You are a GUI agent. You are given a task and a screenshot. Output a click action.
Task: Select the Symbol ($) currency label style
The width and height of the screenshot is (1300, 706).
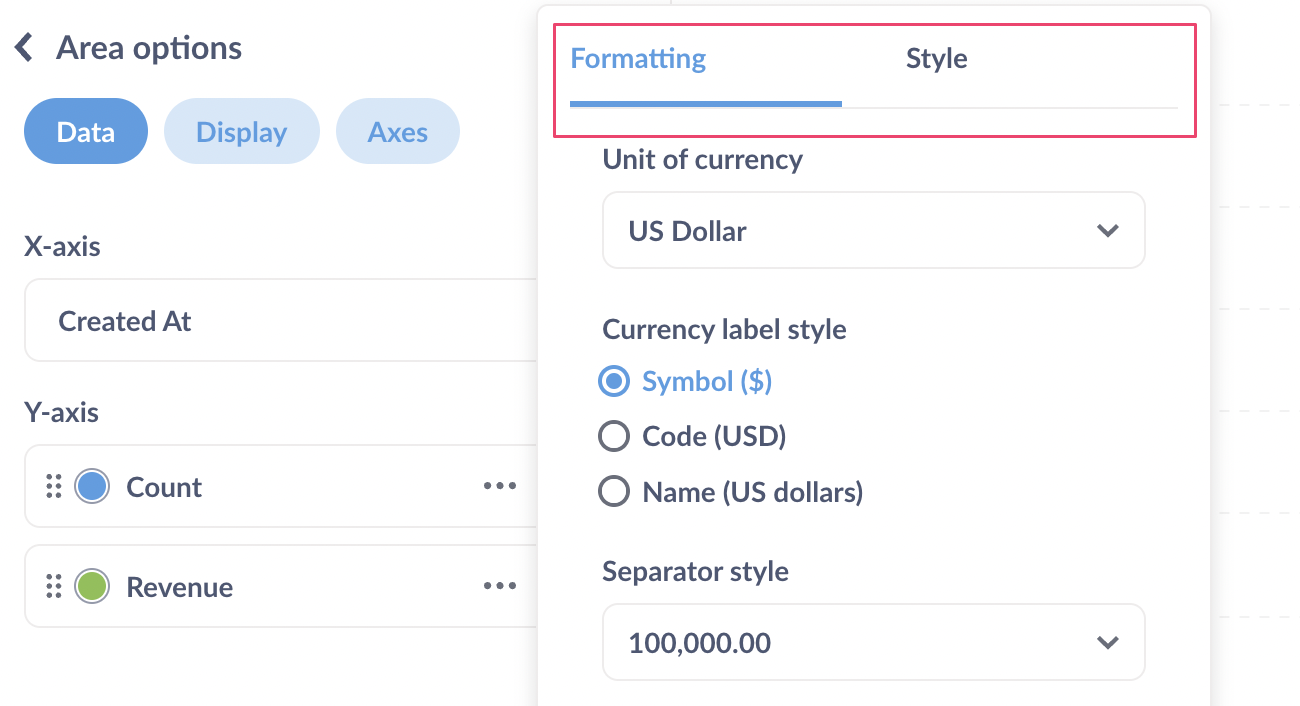coord(614,381)
